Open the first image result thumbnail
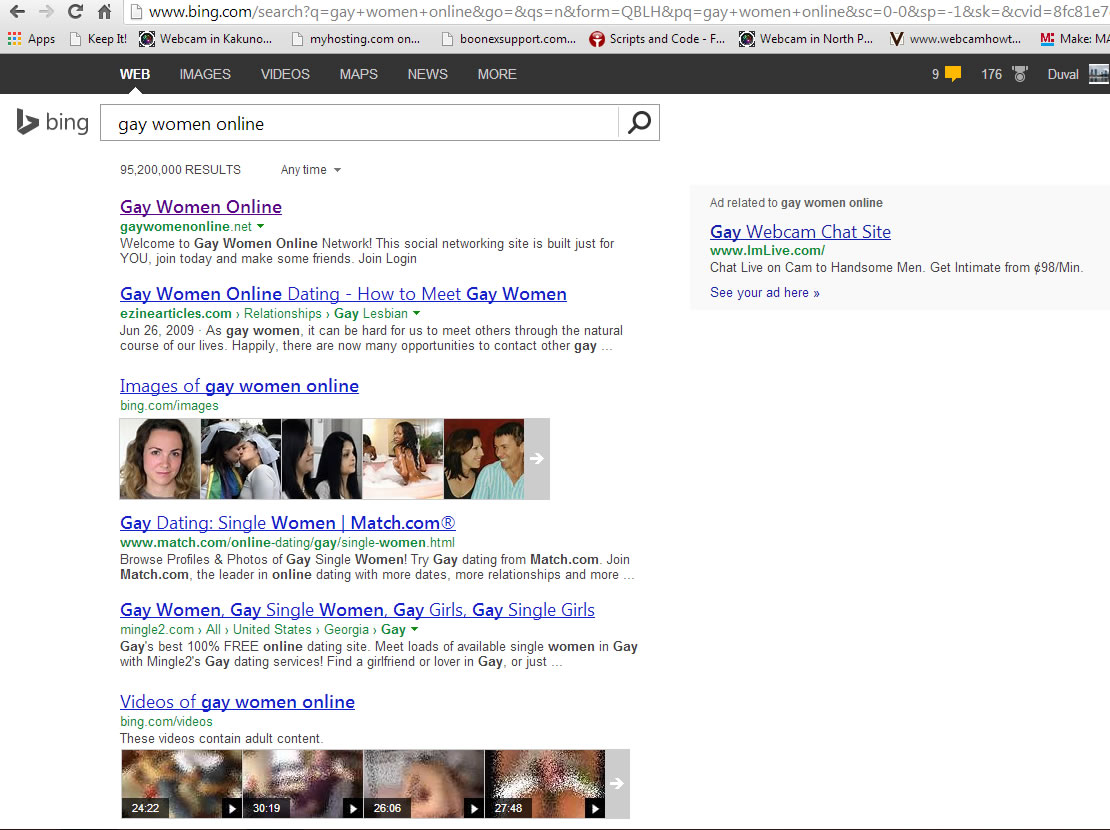 [x=160, y=458]
